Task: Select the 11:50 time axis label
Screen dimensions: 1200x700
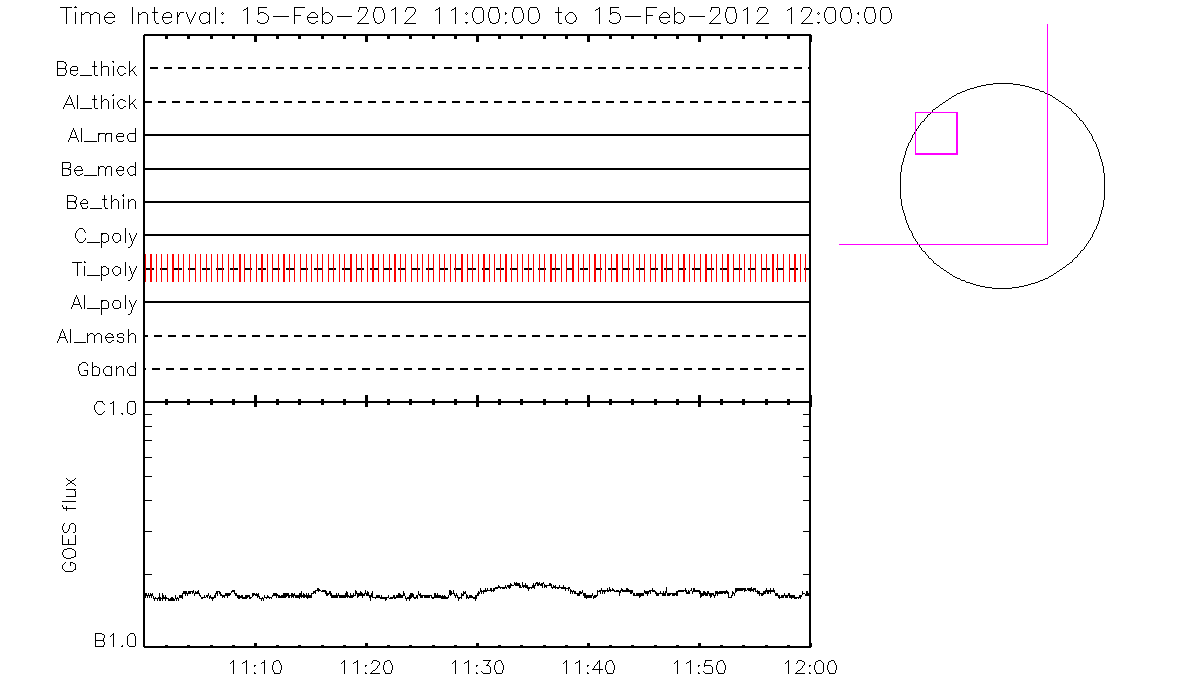Action: (x=699, y=667)
